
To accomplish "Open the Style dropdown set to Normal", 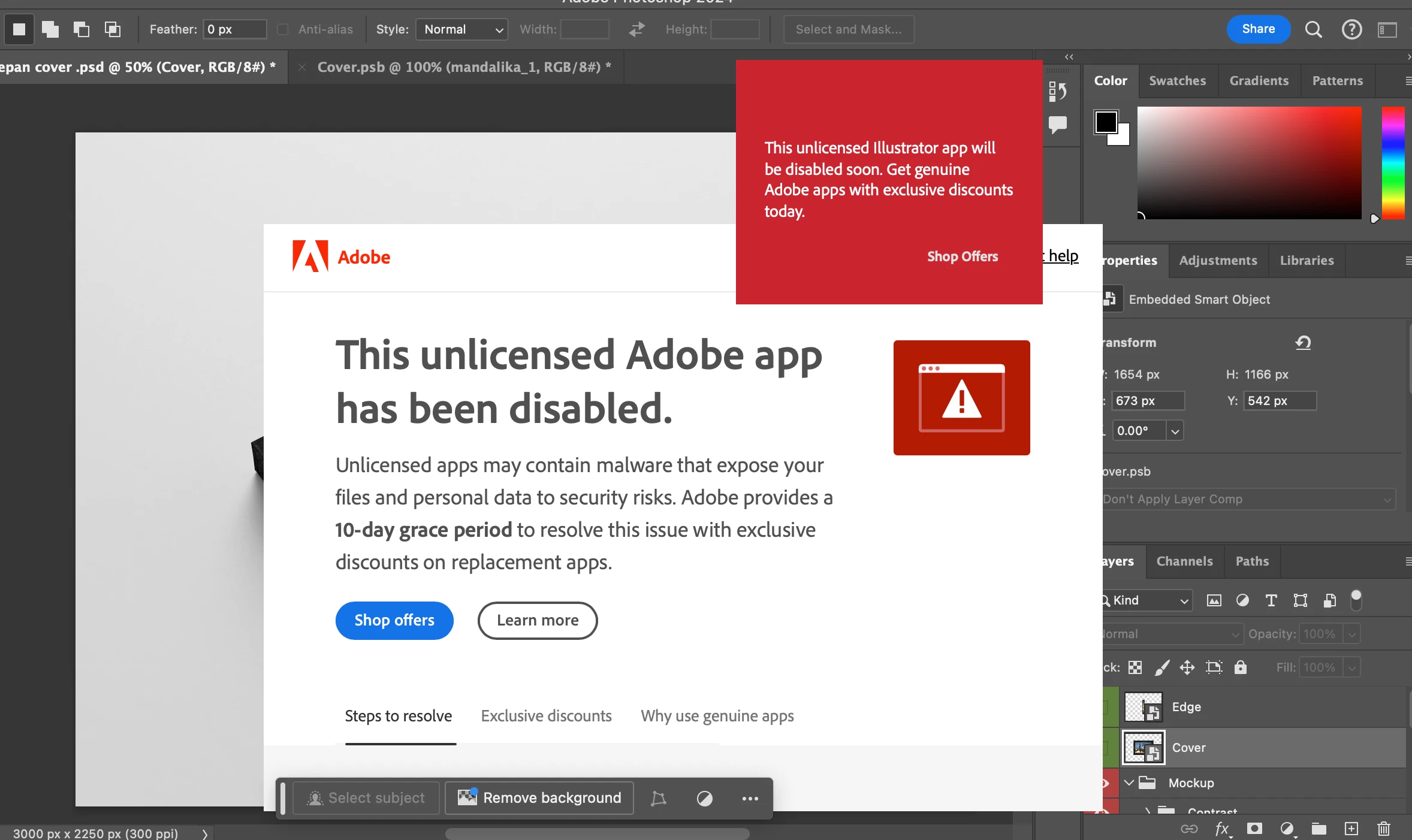I will click(x=461, y=29).
